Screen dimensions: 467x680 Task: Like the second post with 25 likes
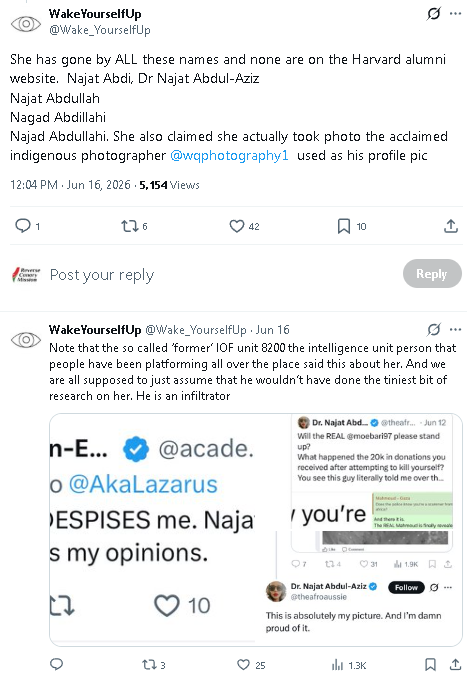(x=244, y=664)
